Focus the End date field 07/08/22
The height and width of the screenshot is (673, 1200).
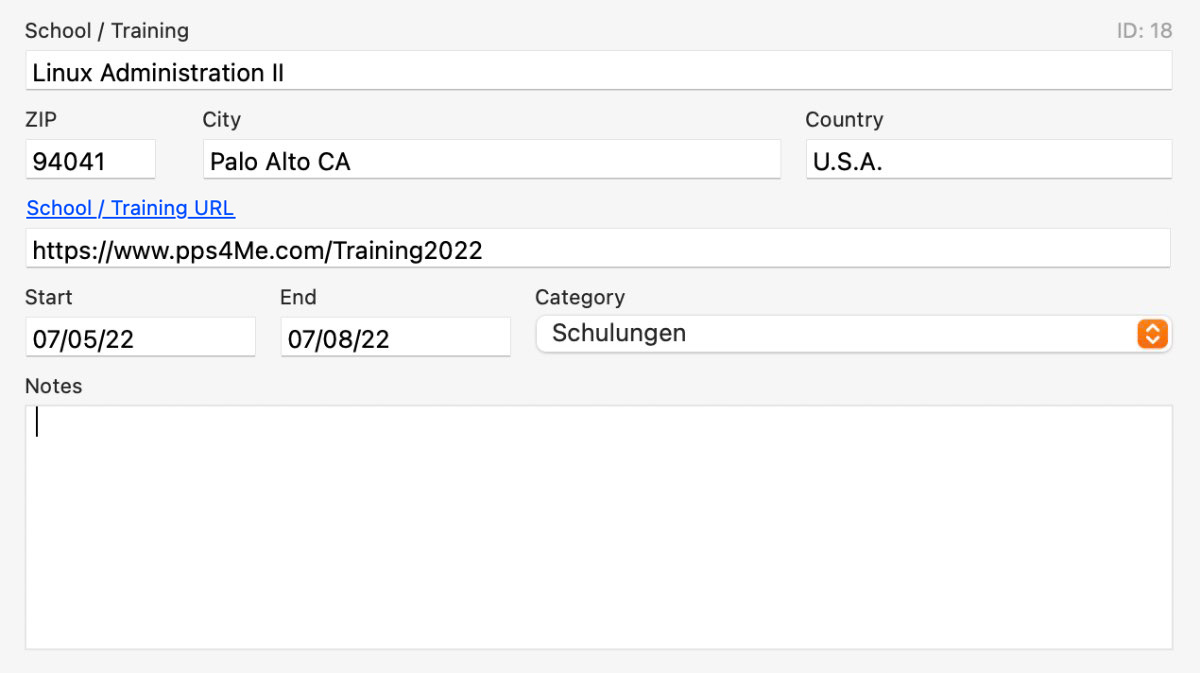pyautogui.click(x=395, y=339)
